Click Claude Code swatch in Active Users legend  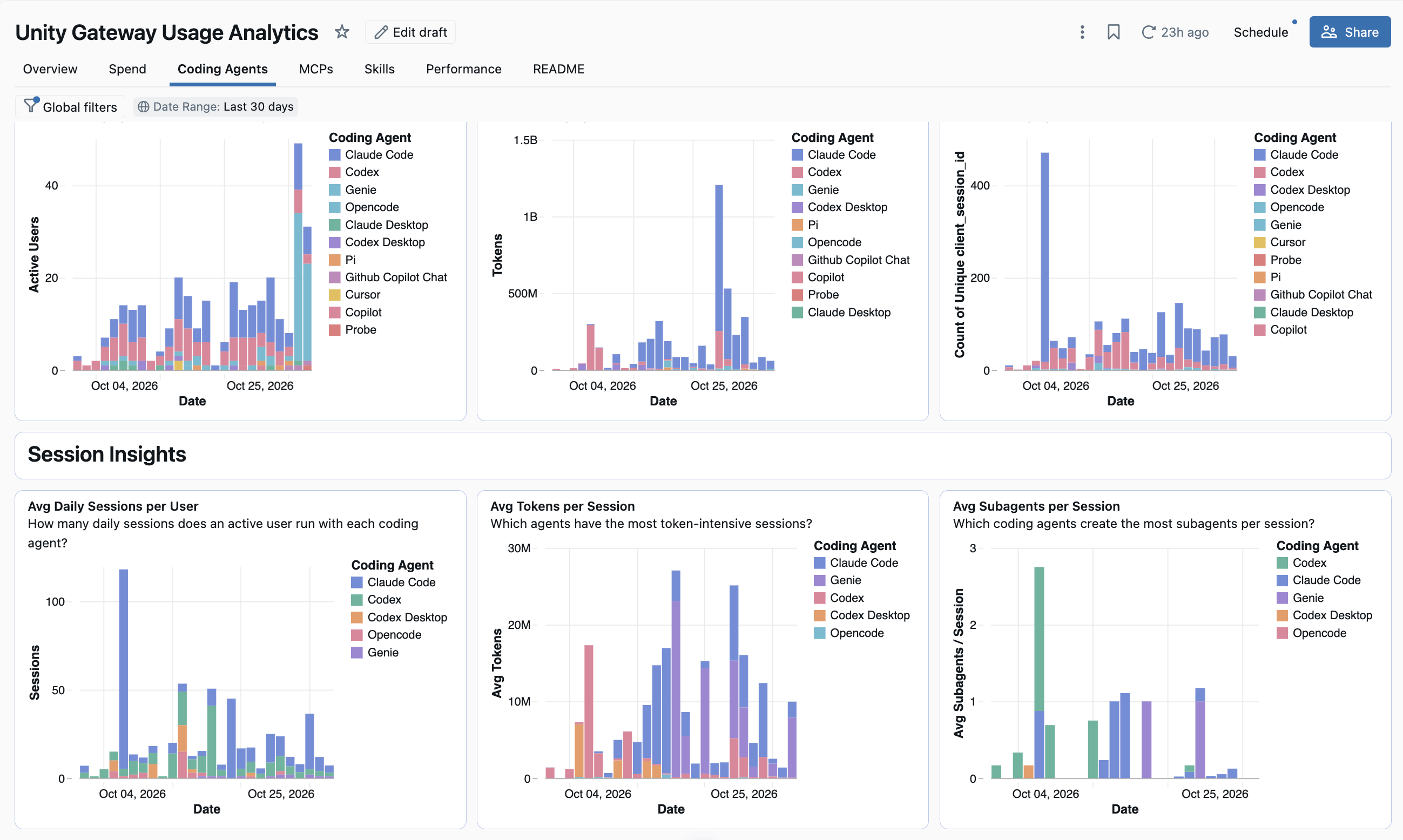335,155
